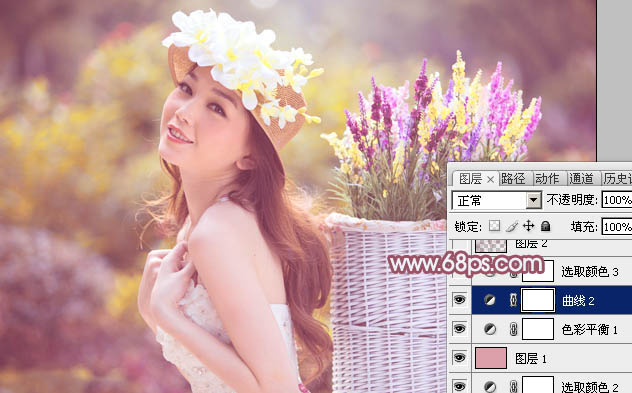Click the lock transparent pixels icon
The image size is (632, 393).
[x=494, y=226]
